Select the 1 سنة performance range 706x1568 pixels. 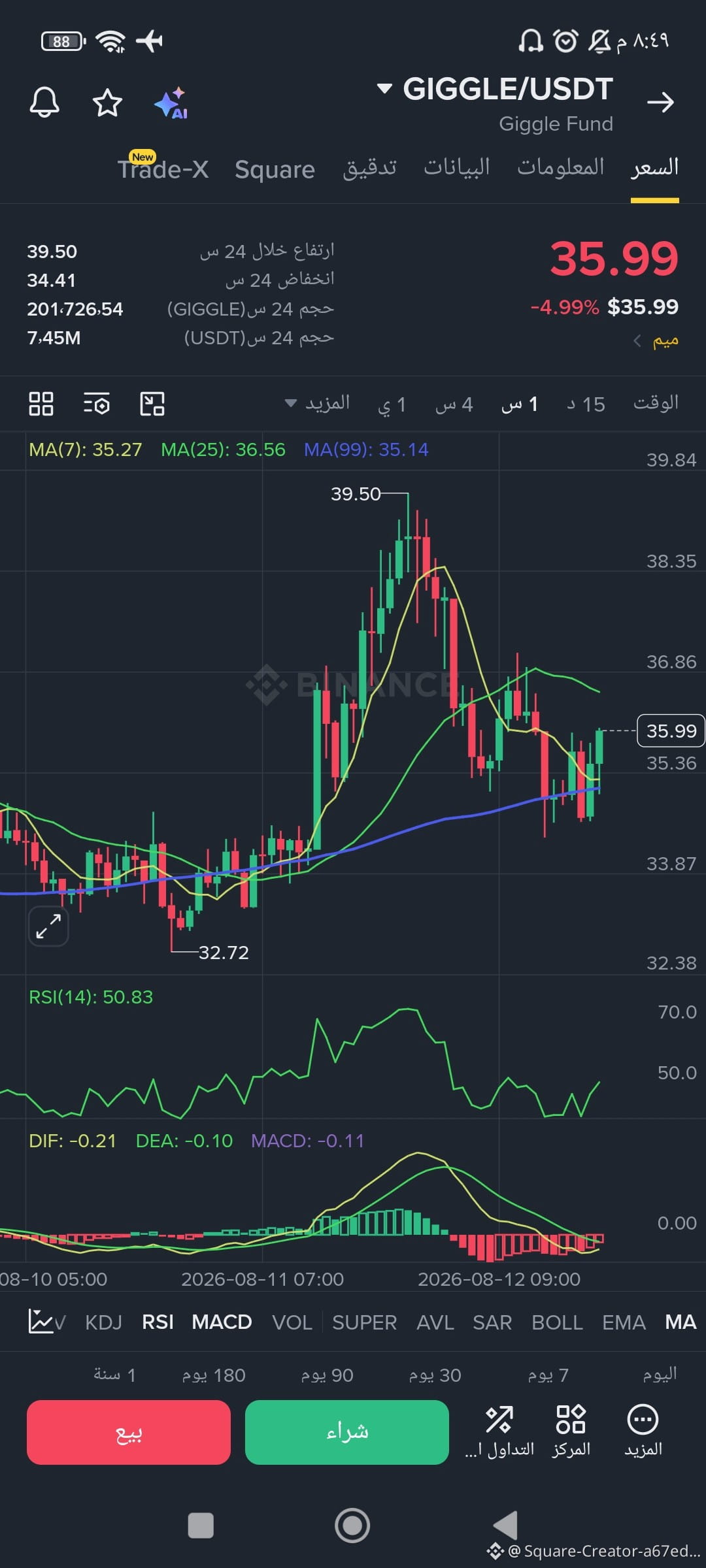click(114, 1375)
